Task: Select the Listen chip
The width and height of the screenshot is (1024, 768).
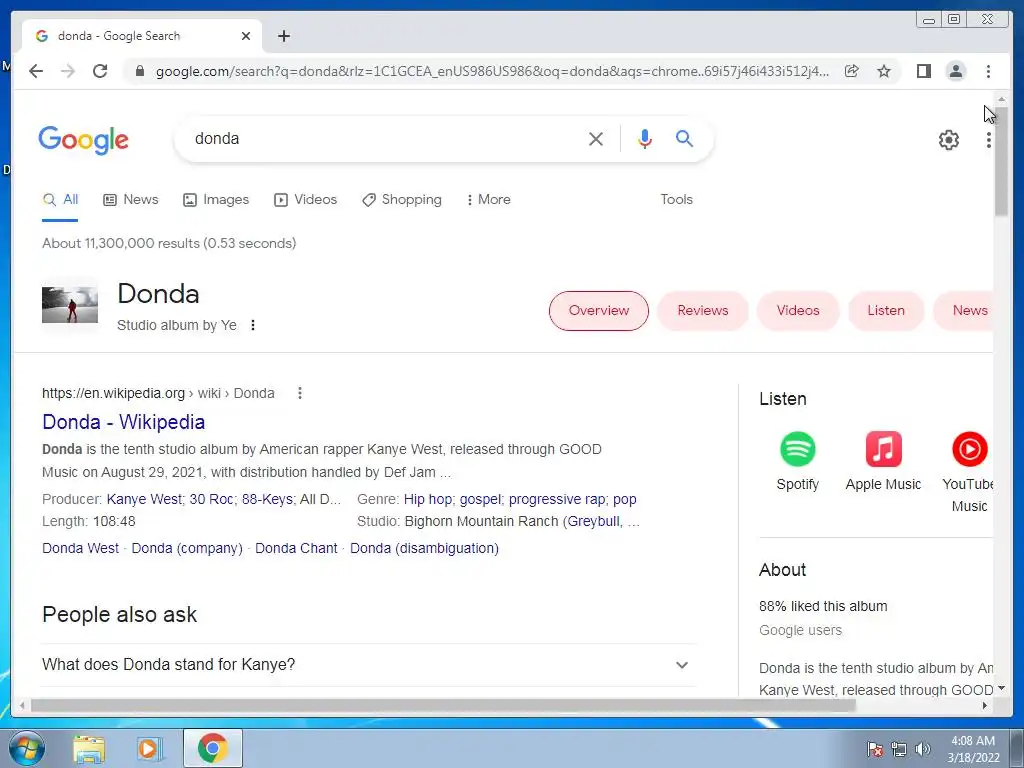Action: 886,311
